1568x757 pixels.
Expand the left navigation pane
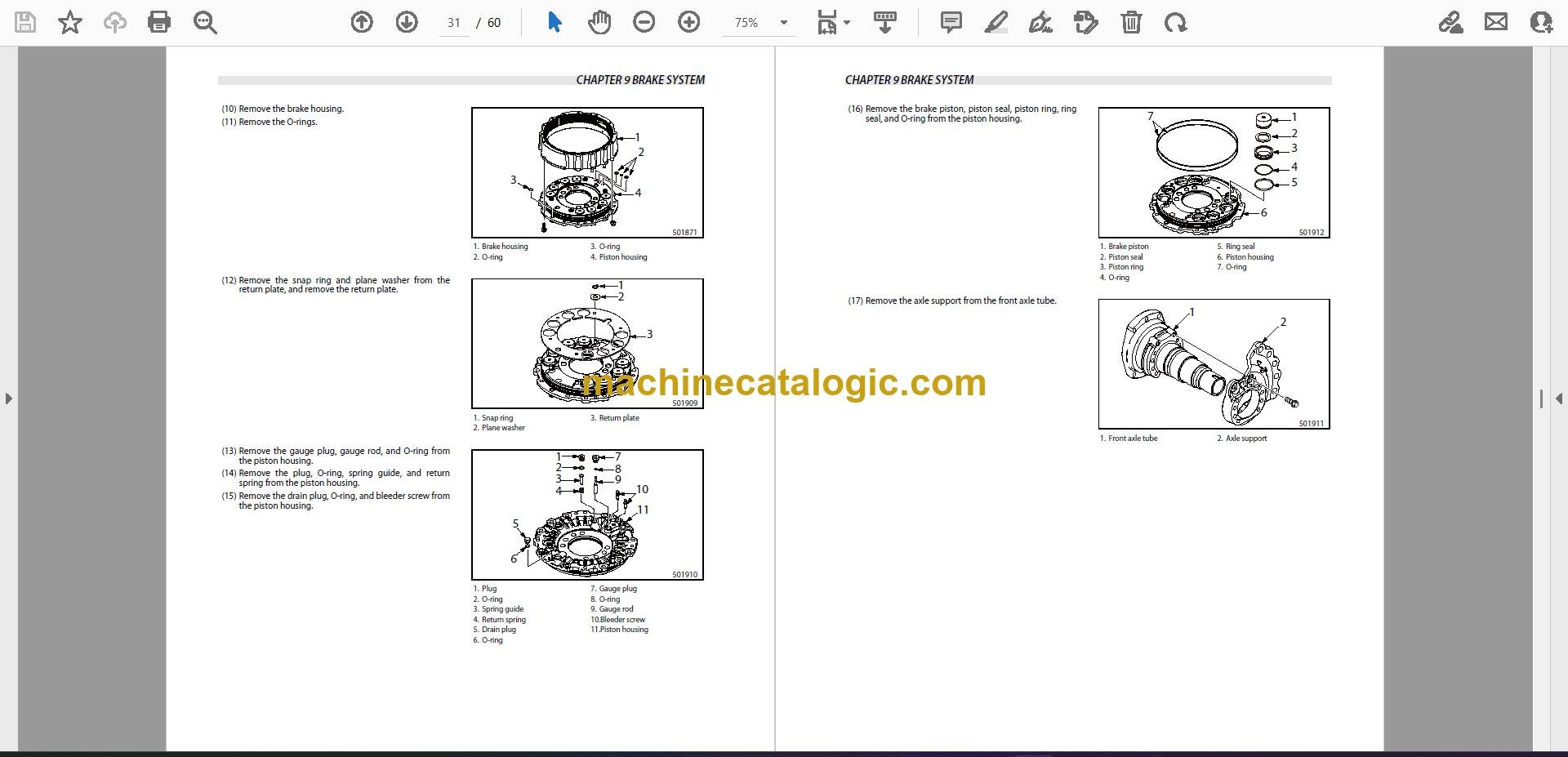coord(8,399)
